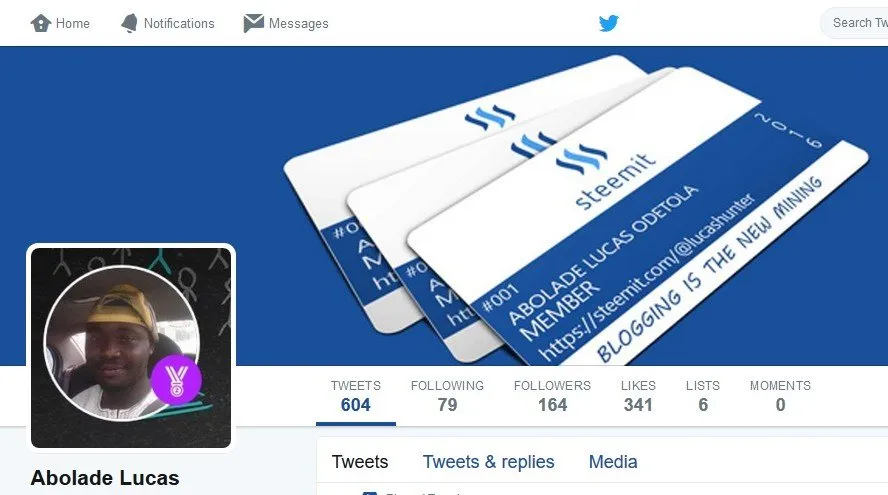
Task: Click the Home house icon
Action: [41, 23]
